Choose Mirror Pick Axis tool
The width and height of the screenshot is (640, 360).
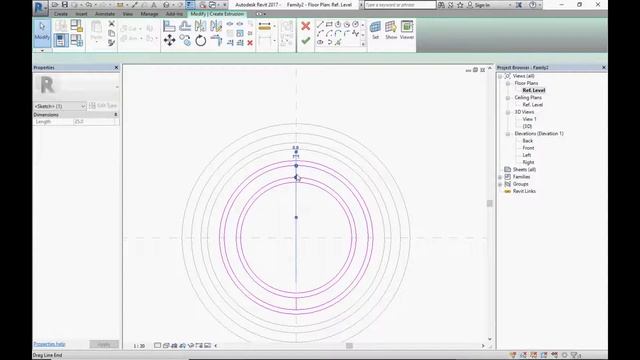coord(200,27)
